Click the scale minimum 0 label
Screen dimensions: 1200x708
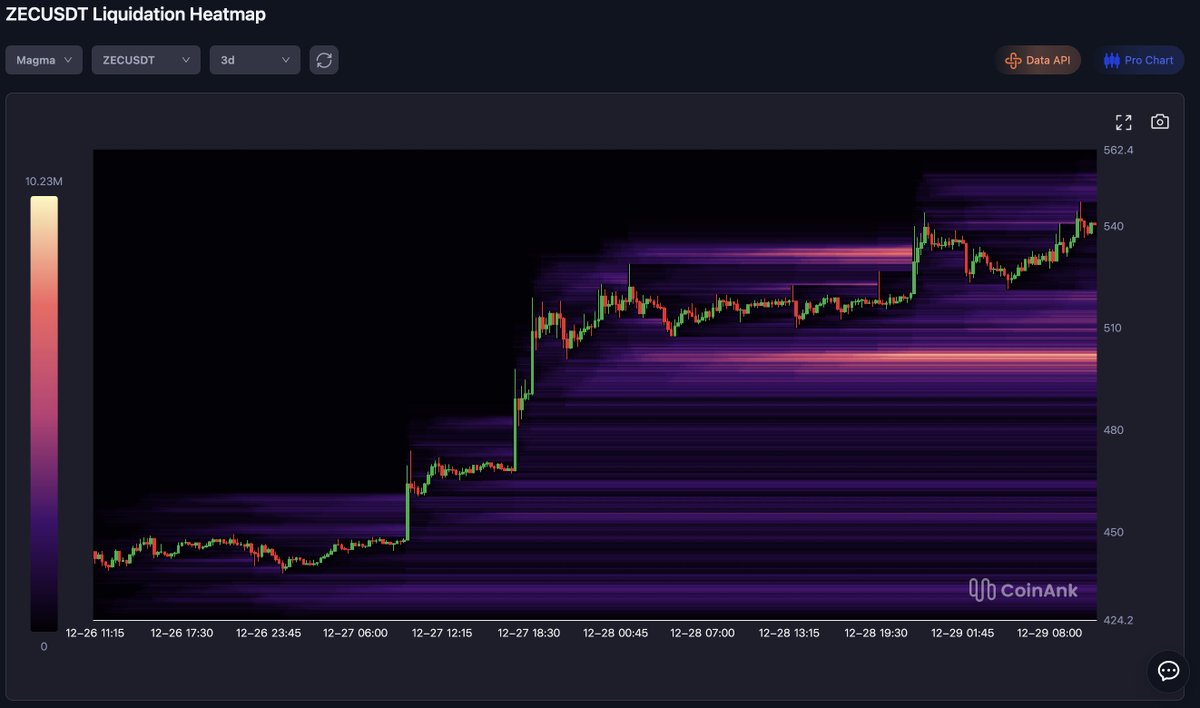point(44,646)
